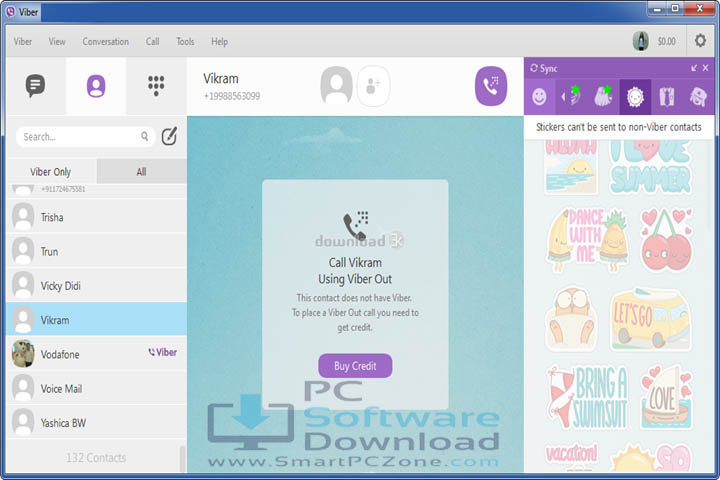Choose the Vacation sticker
The height and width of the screenshot is (480, 720).
(571, 456)
